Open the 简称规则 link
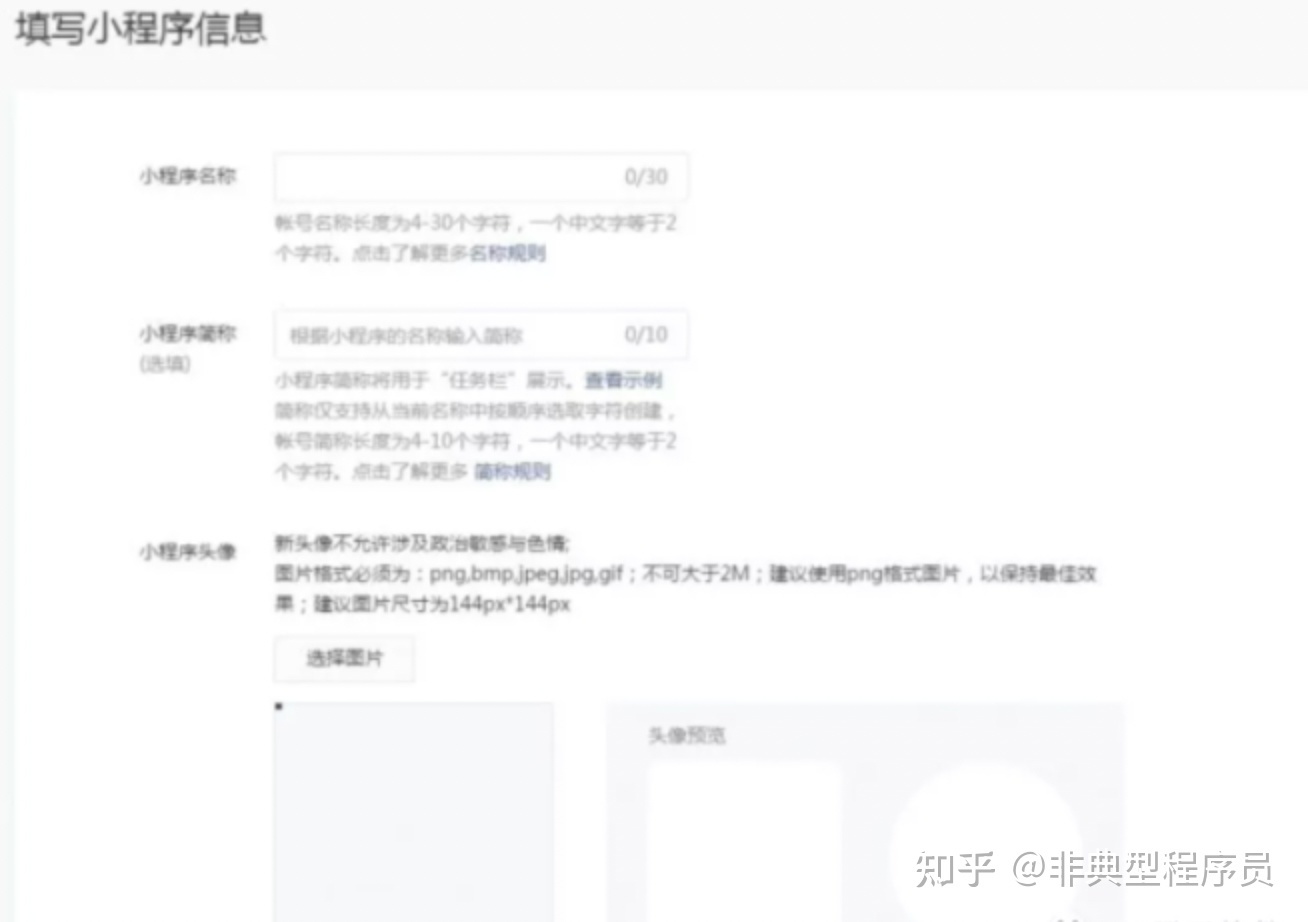1308x922 pixels. [512, 471]
